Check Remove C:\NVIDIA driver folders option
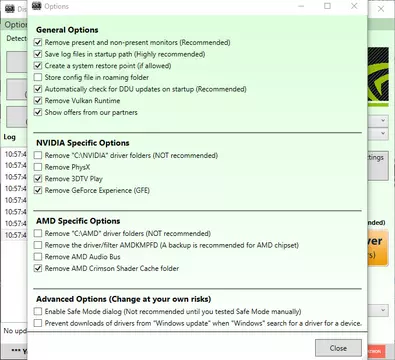 [38, 155]
